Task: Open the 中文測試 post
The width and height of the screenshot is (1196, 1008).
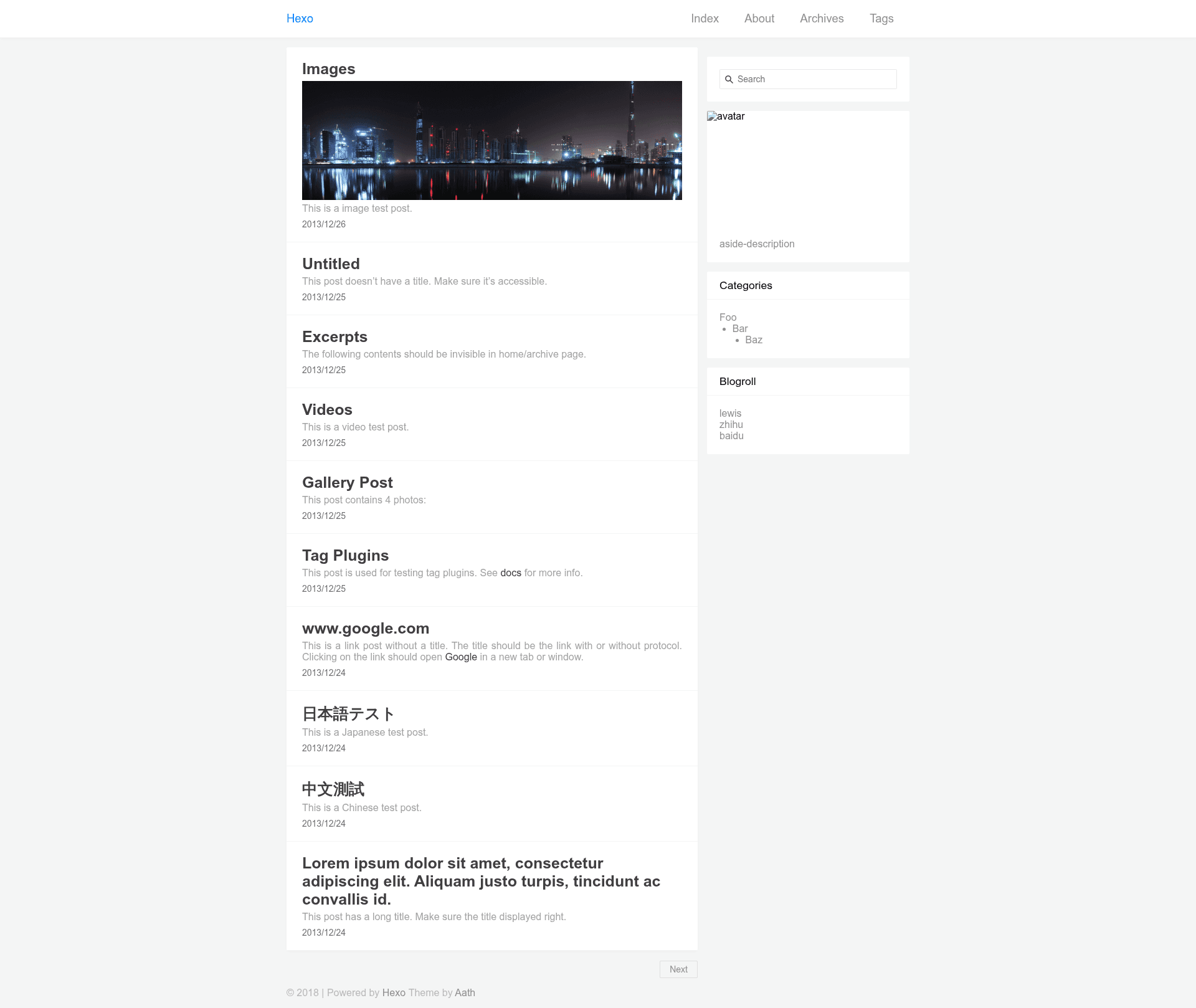Action: (x=333, y=789)
